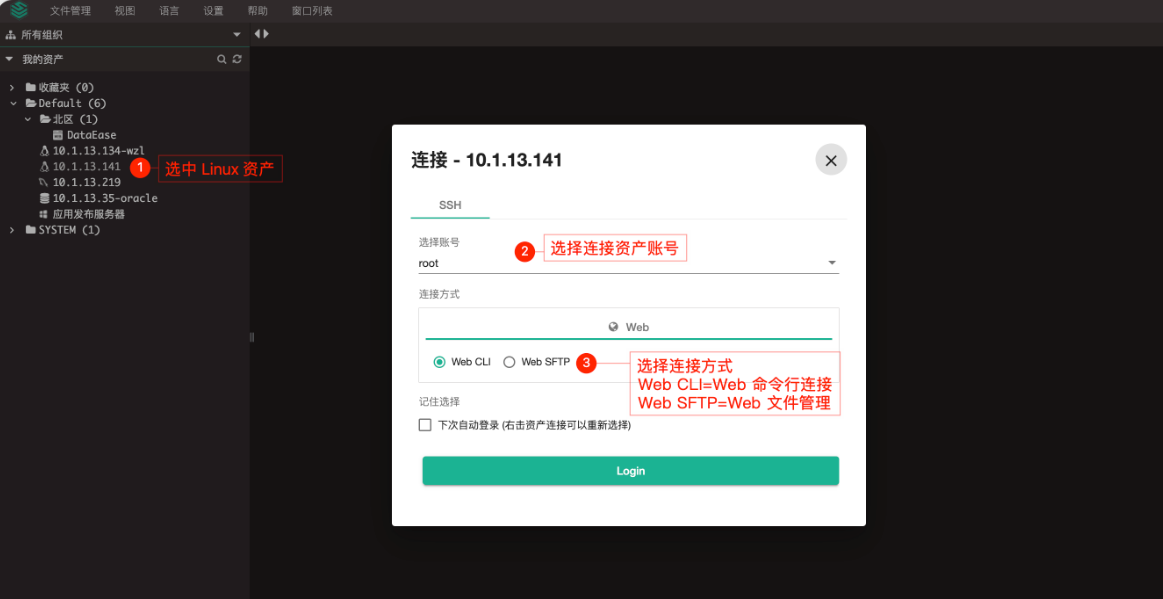Select the Web connection method tab
The width and height of the screenshot is (1163, 599).
(x=629, y=327)
